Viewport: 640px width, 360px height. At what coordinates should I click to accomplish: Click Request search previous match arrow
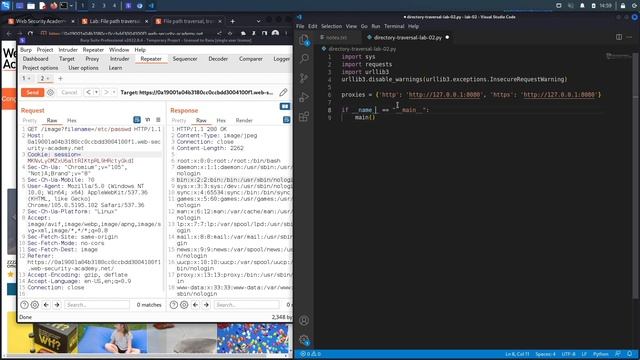46,305
